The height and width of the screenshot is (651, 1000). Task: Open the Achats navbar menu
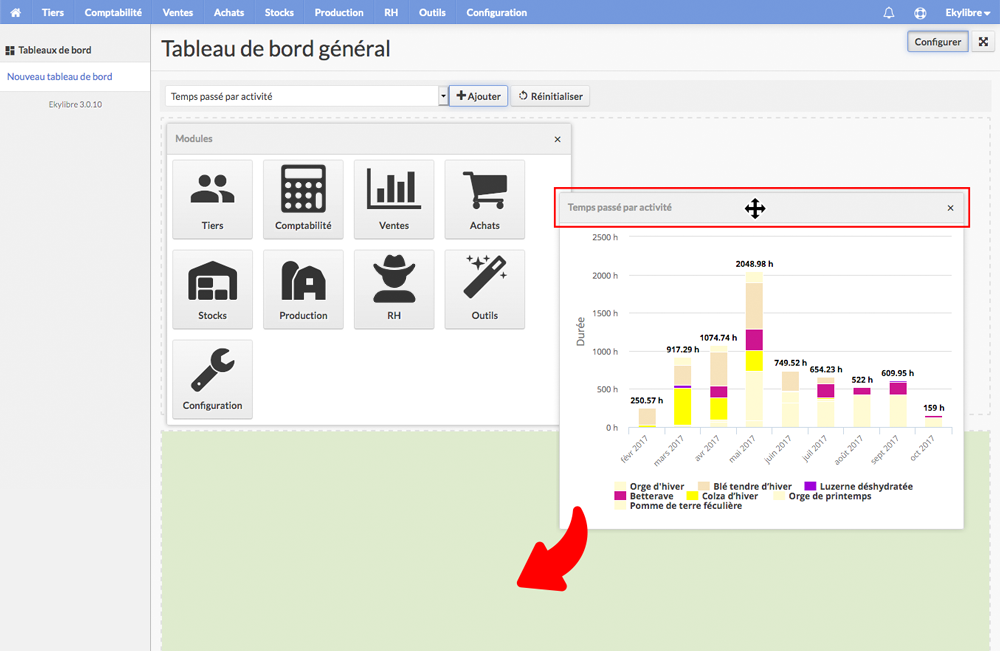click(229, 12)
